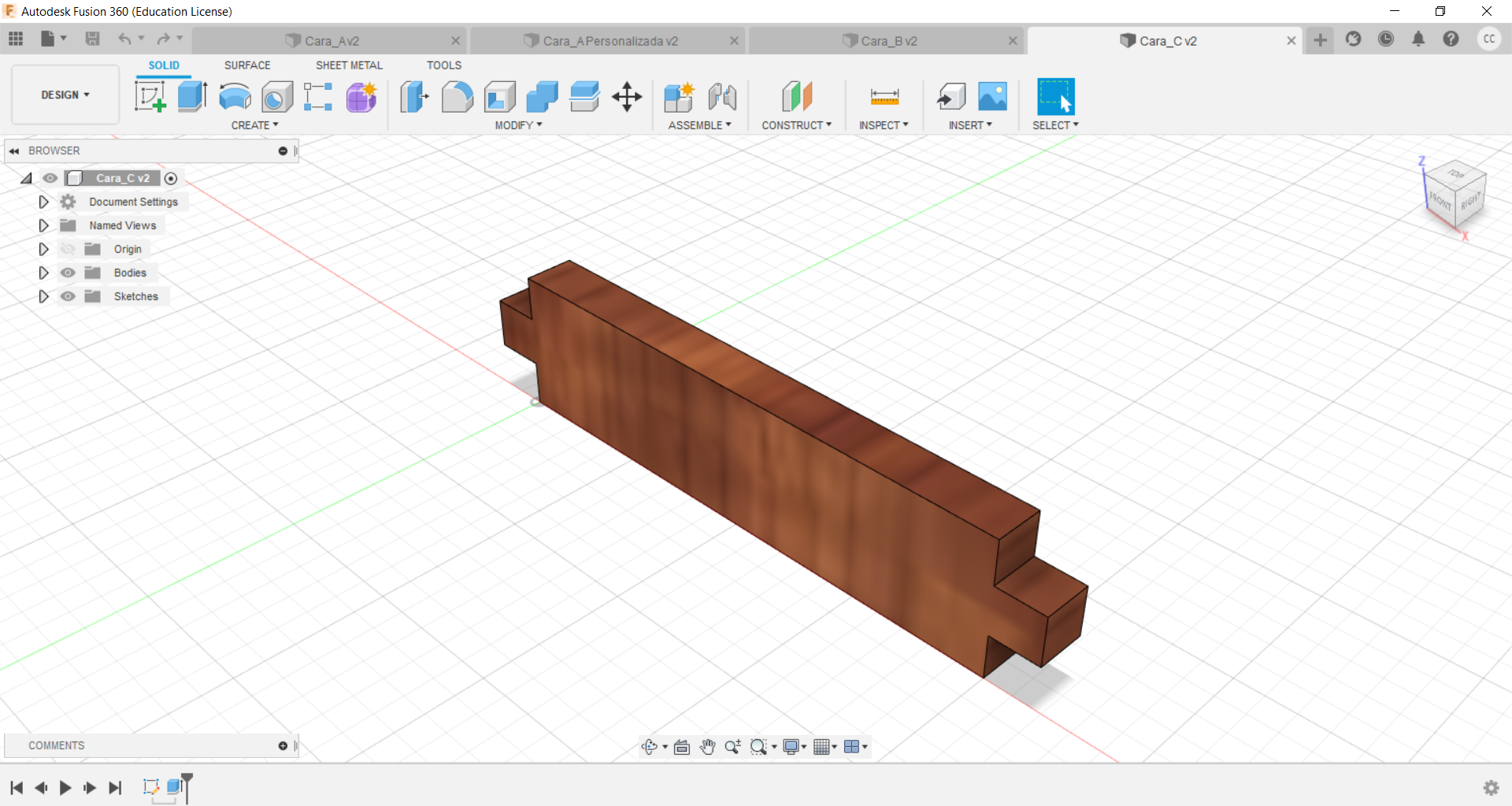Click the Measure ruler icon
Image resolution: width=1512 pixels, height=806 pixels.
point(884,97)
